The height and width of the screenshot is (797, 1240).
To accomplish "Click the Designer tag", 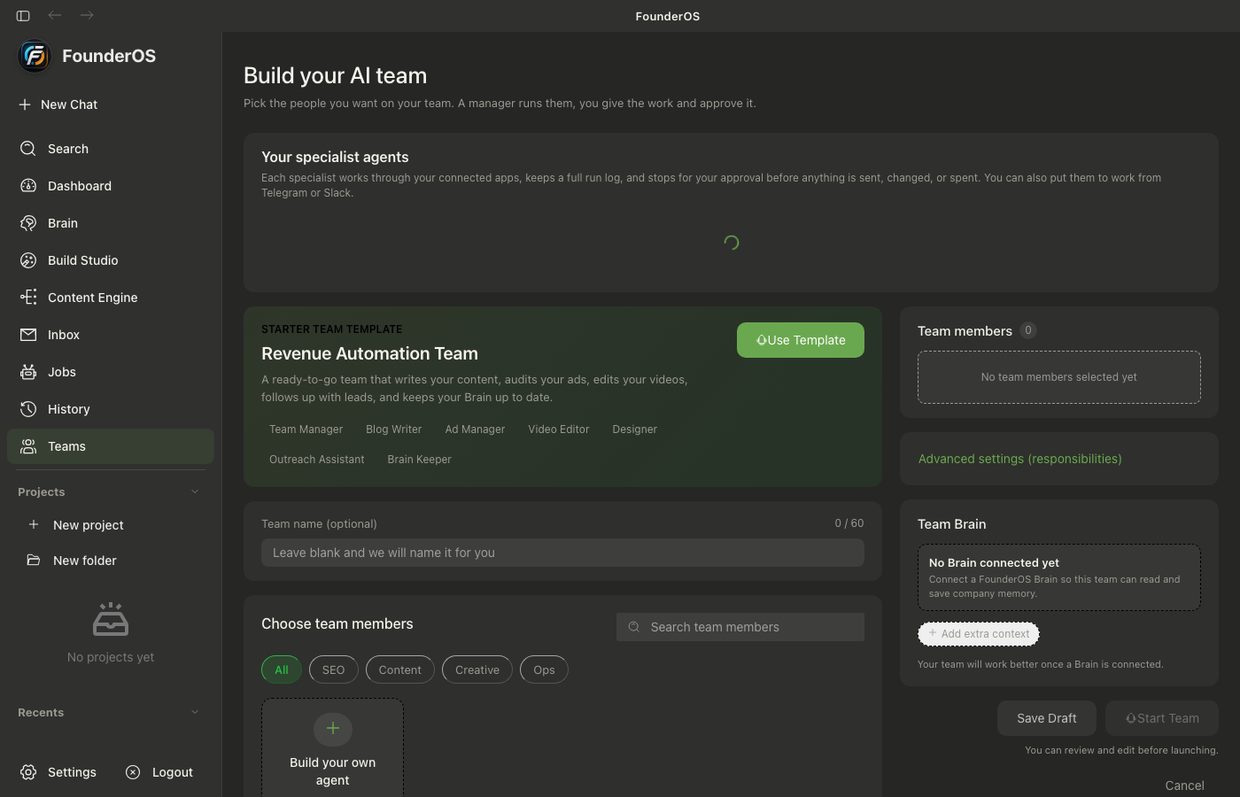I will 635,429.
